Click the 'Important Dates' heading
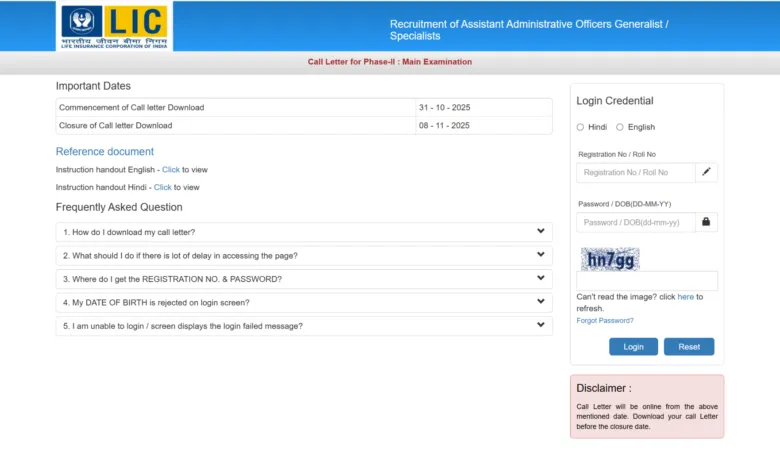780x470 pixels. click(93, 86)
